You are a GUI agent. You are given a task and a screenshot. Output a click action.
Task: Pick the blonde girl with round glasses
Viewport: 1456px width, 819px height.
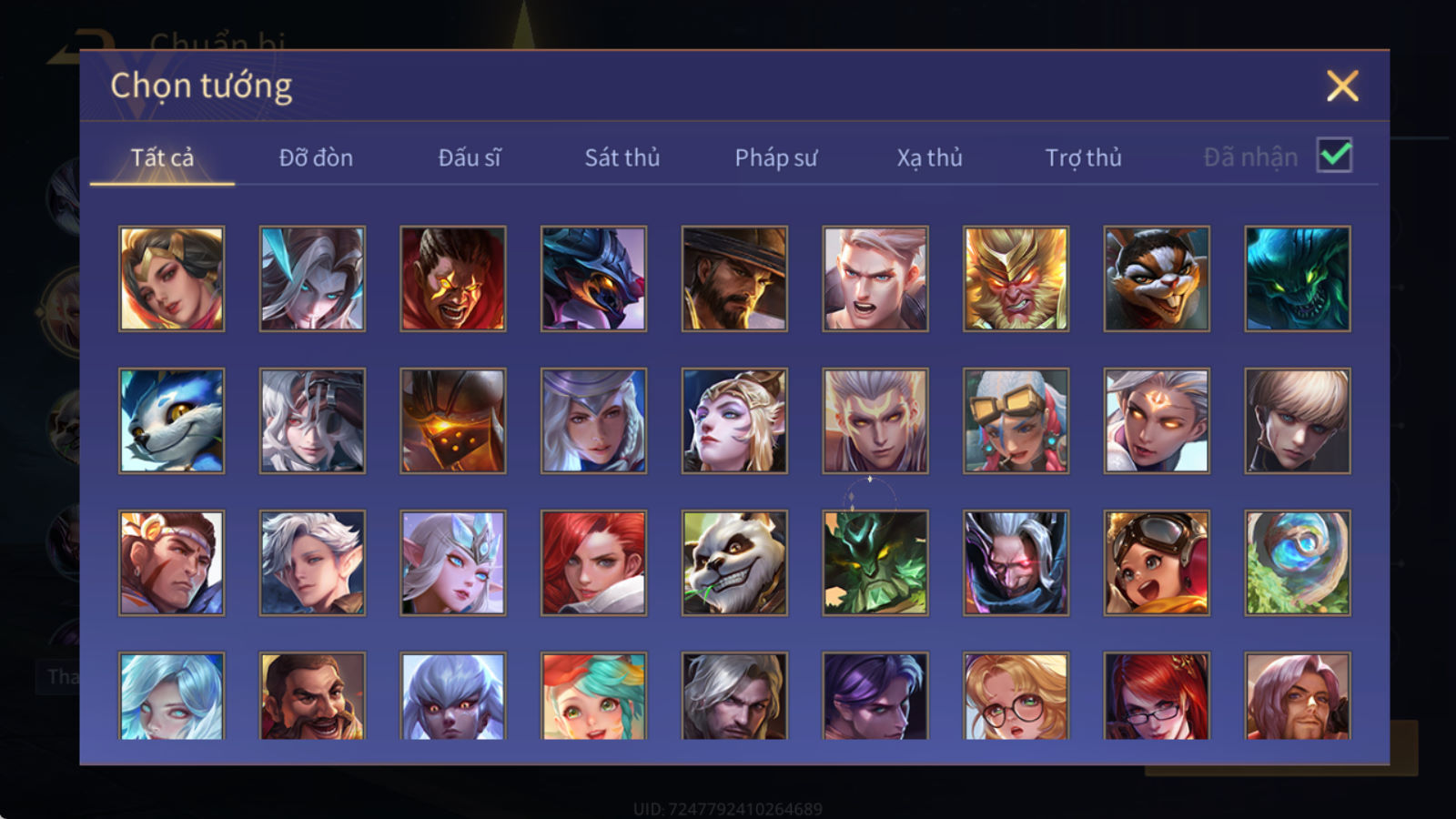[x=1016, y=696]
